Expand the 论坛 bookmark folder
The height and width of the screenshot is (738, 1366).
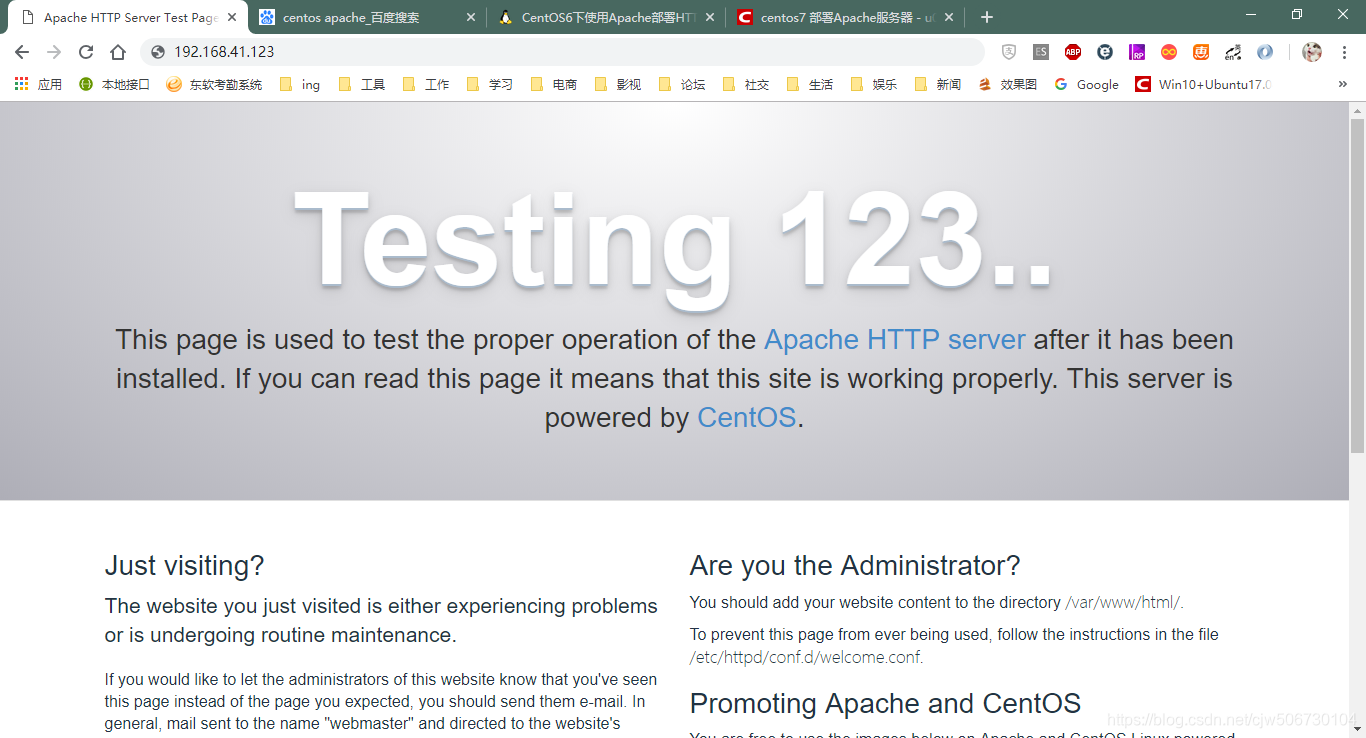681,85
